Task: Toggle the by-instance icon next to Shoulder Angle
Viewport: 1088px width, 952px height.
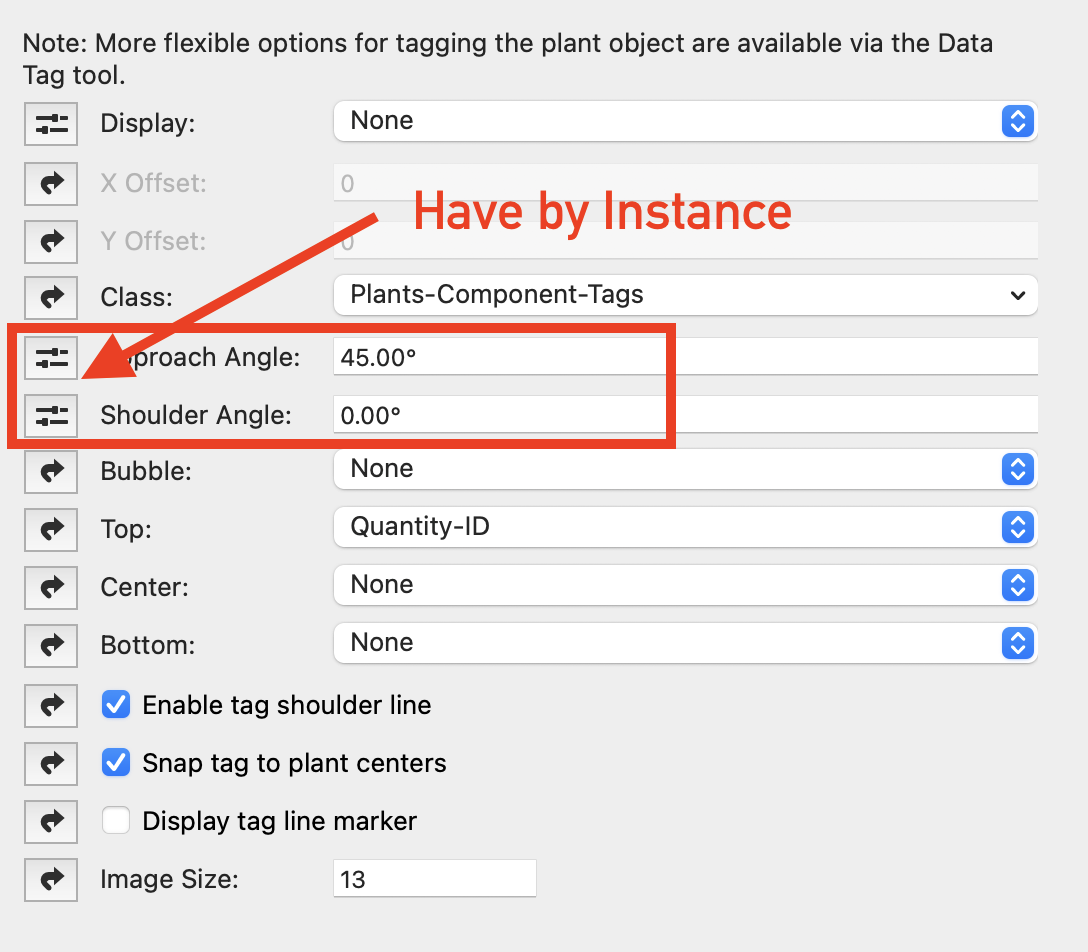Action: [x=51, y=415]
